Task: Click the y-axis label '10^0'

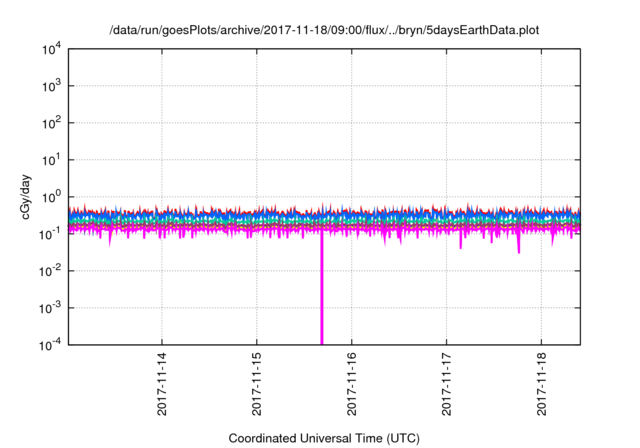Action: click(x=52, y=197)
